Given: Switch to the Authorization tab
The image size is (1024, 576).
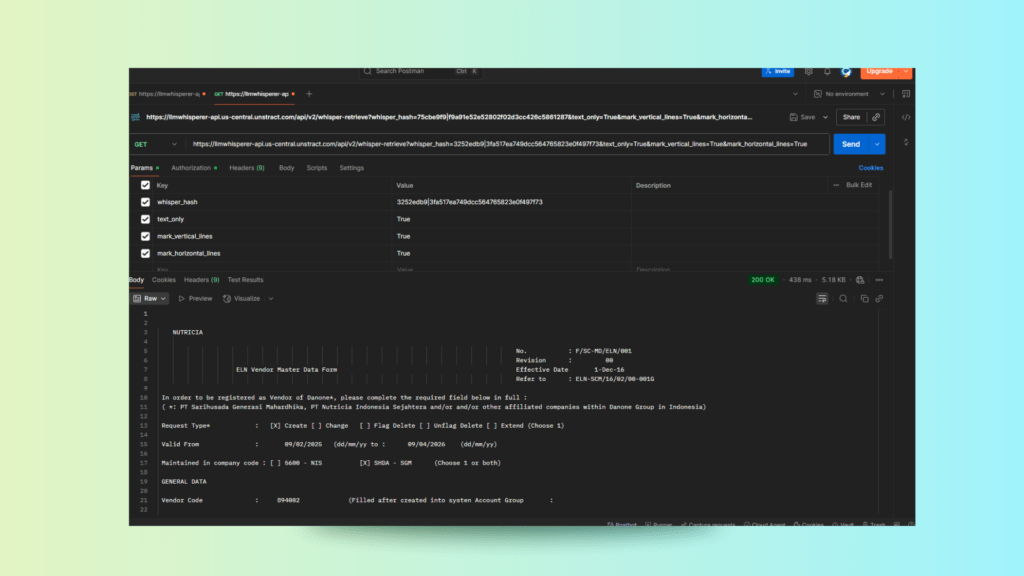Looking at the screenshot, I should point(192,168).
